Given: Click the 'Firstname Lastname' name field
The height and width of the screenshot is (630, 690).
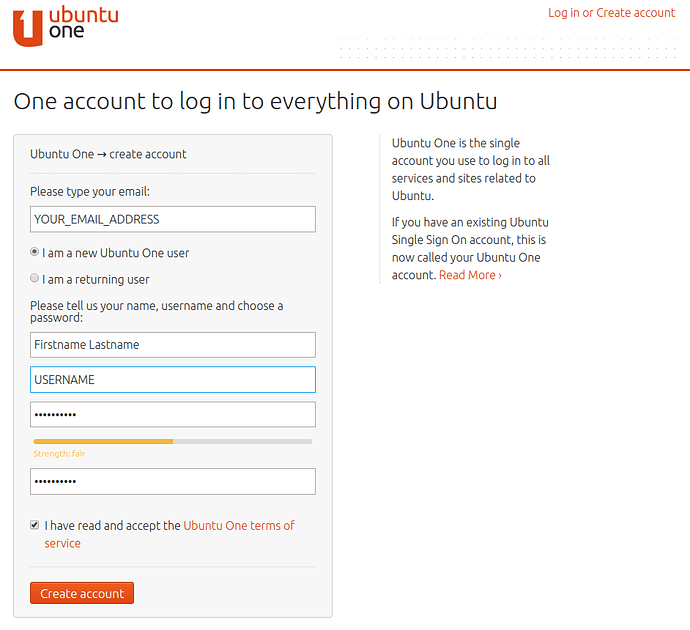Looking at the screenshot, I should tap(173, 345).
